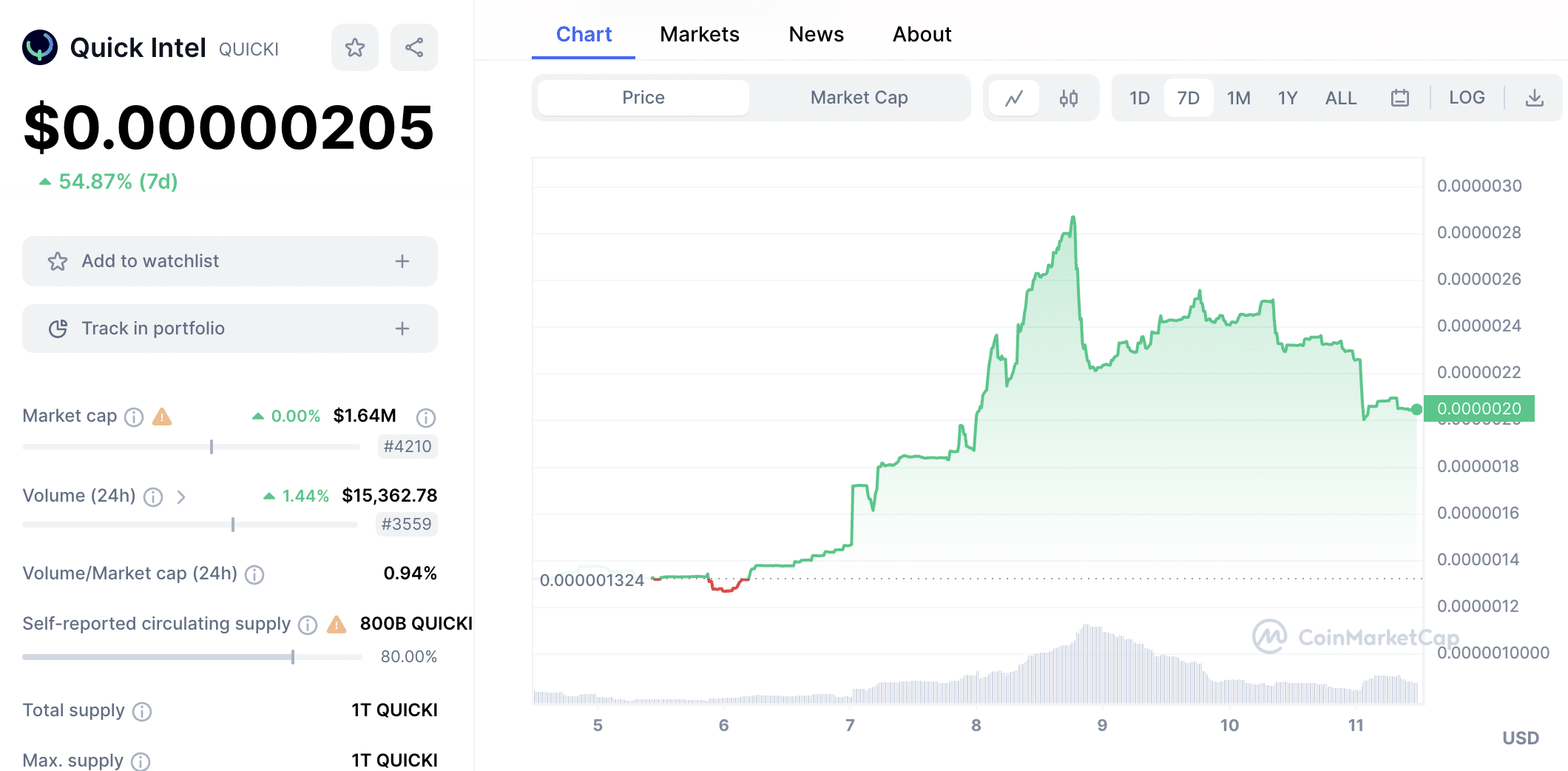Click the QUICKI ticker symbol

[249, 49]
